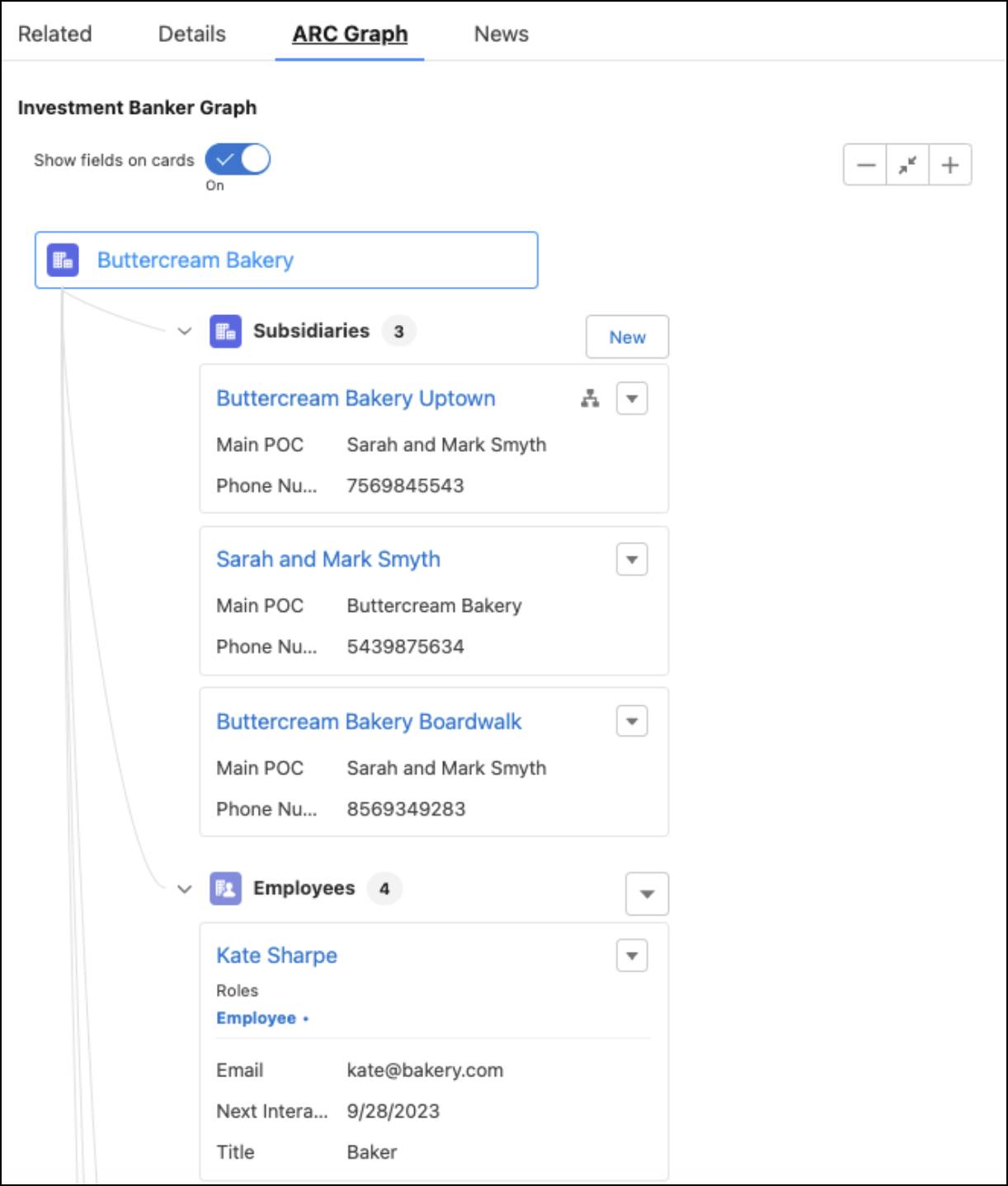This screenshot has width=1008, height=1186.
Task: Click the Roles label on Kate Sharpe card
Action: [237, 991]
